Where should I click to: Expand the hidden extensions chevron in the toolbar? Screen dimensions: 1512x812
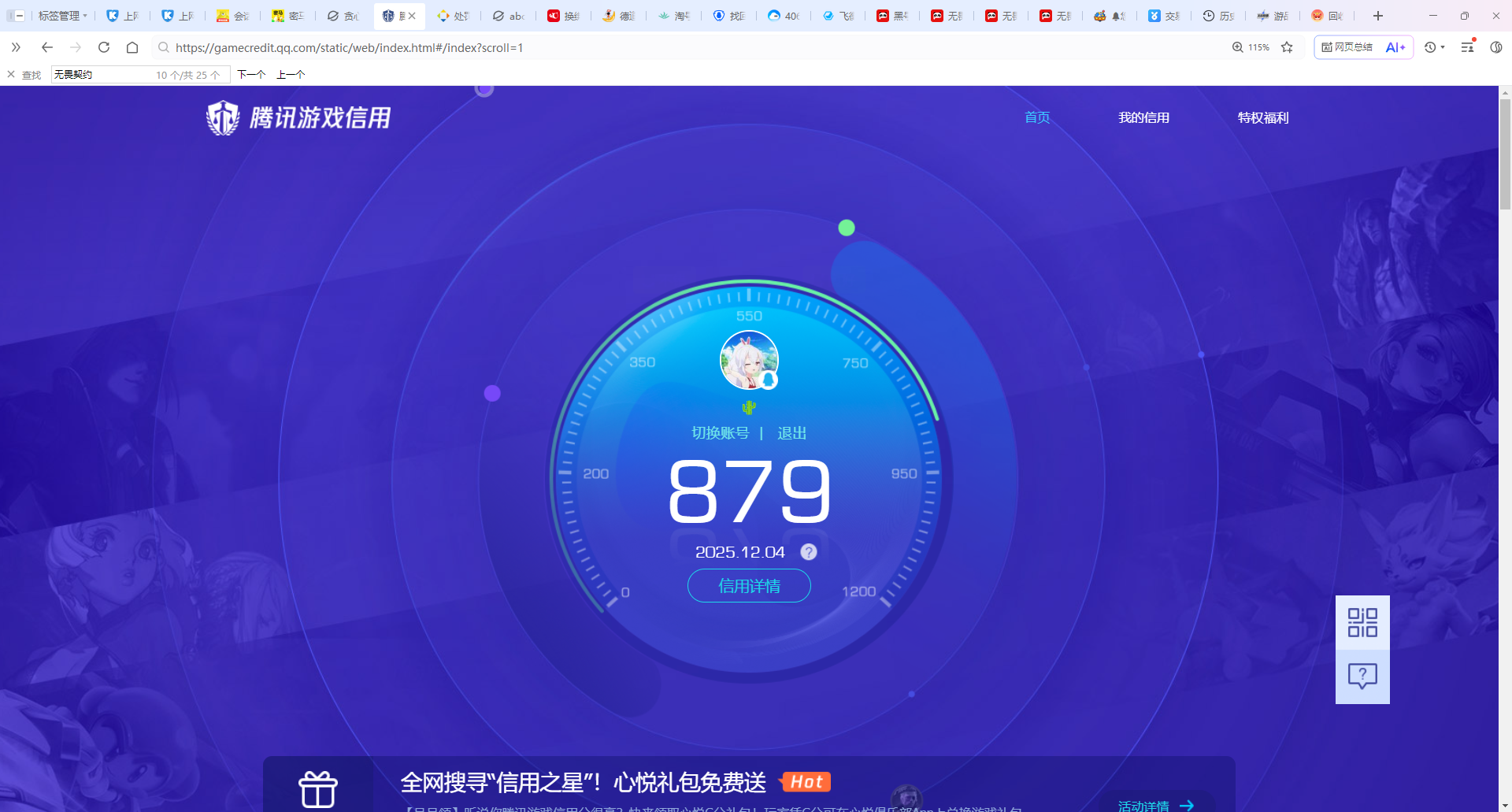pyautogui.click(x=16, y=47)
